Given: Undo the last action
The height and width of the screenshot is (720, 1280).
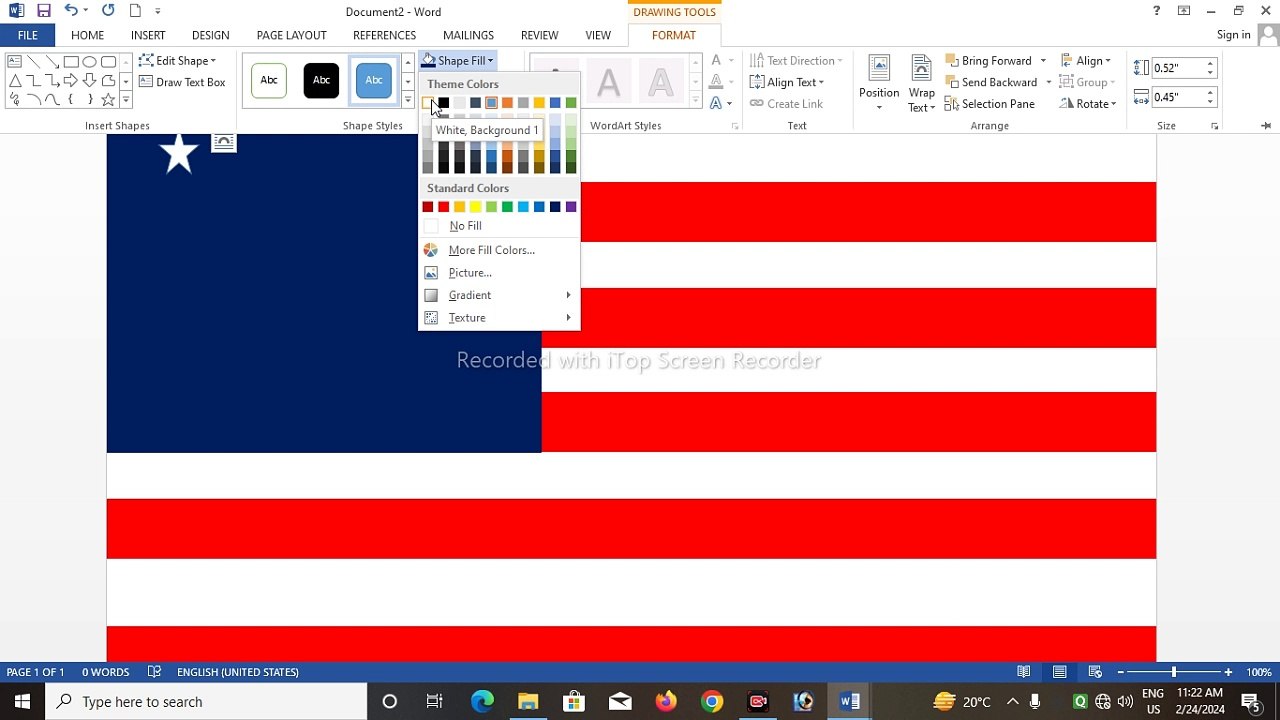Looking at the screenshot, I should pyautogui.click(x=71, y=11).
